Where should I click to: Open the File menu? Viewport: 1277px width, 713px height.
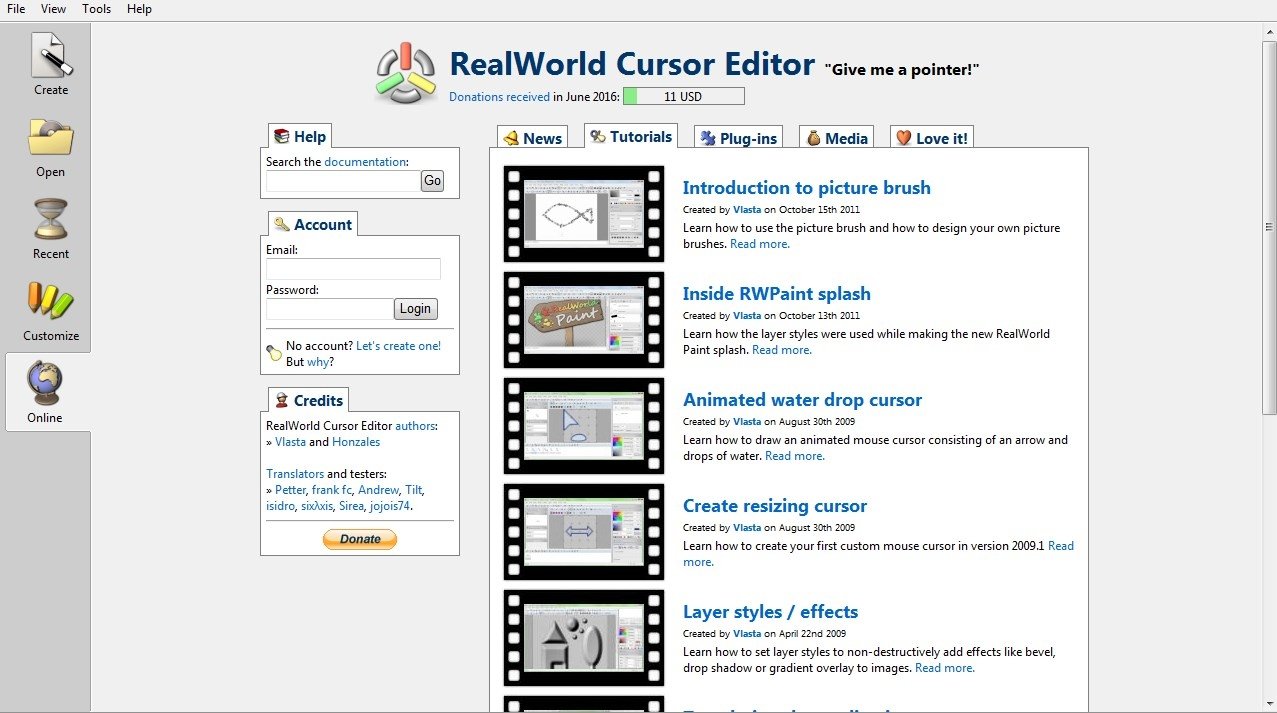(16, 9)
